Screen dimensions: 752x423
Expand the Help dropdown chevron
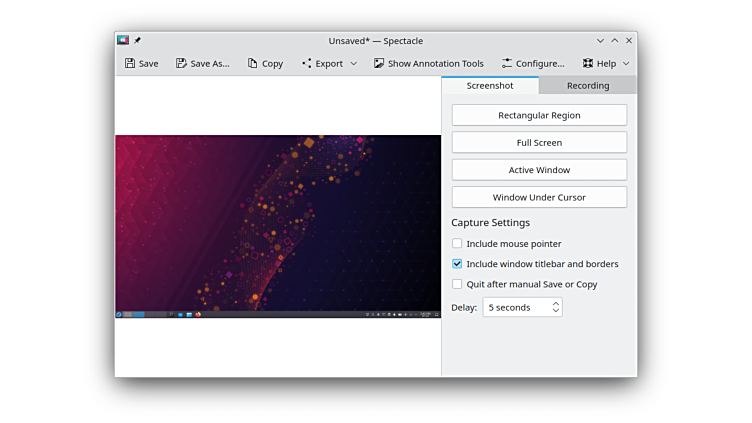click(626, 63)
